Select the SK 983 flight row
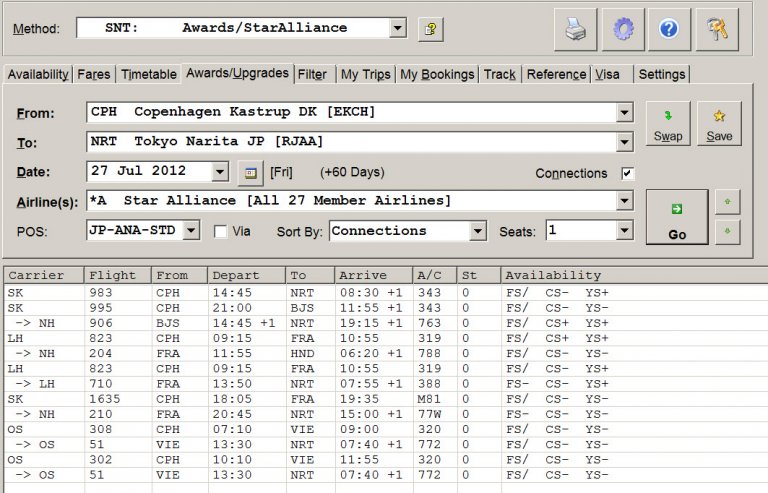Viewport: 768px width, 493px height. [x=300, y=292]
